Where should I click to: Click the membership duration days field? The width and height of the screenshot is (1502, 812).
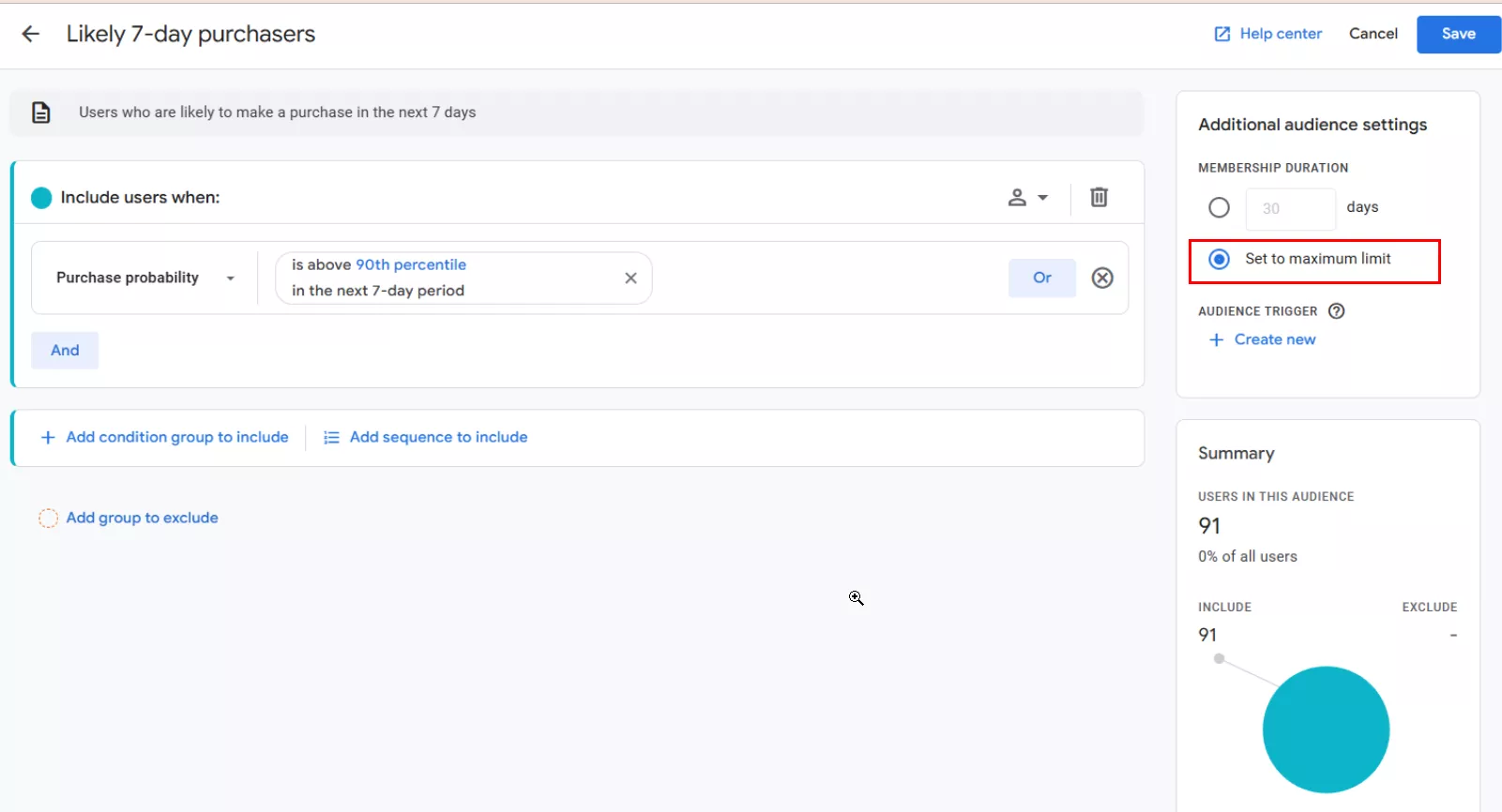1290,208
